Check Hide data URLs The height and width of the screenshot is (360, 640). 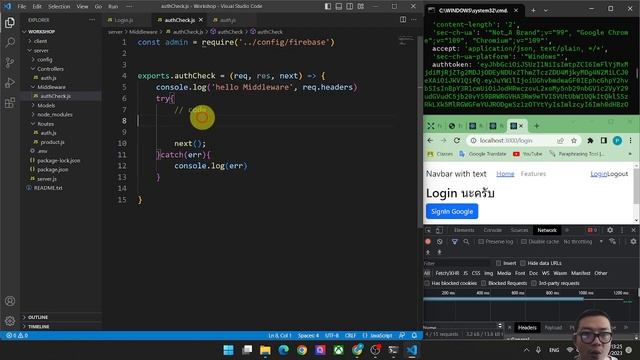point(523,263)
